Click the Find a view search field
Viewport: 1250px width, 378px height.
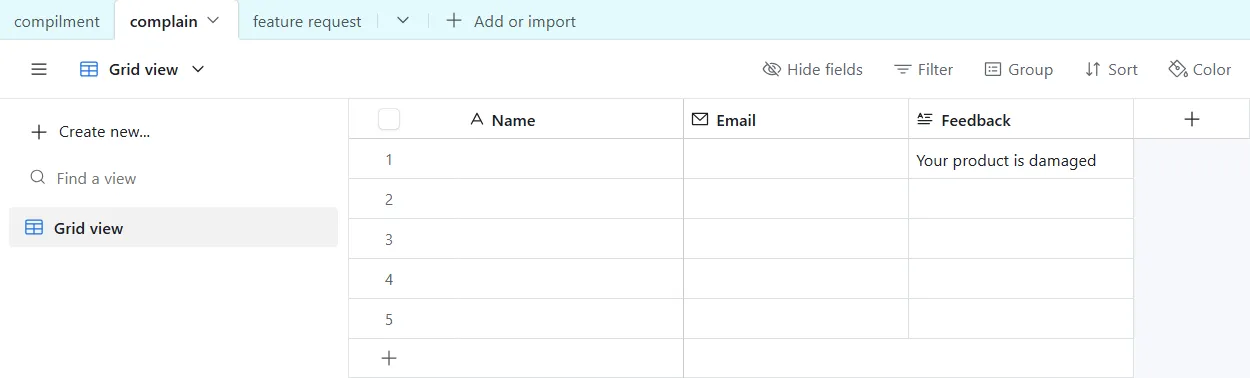pyautogui.click(x=173, y=178)
